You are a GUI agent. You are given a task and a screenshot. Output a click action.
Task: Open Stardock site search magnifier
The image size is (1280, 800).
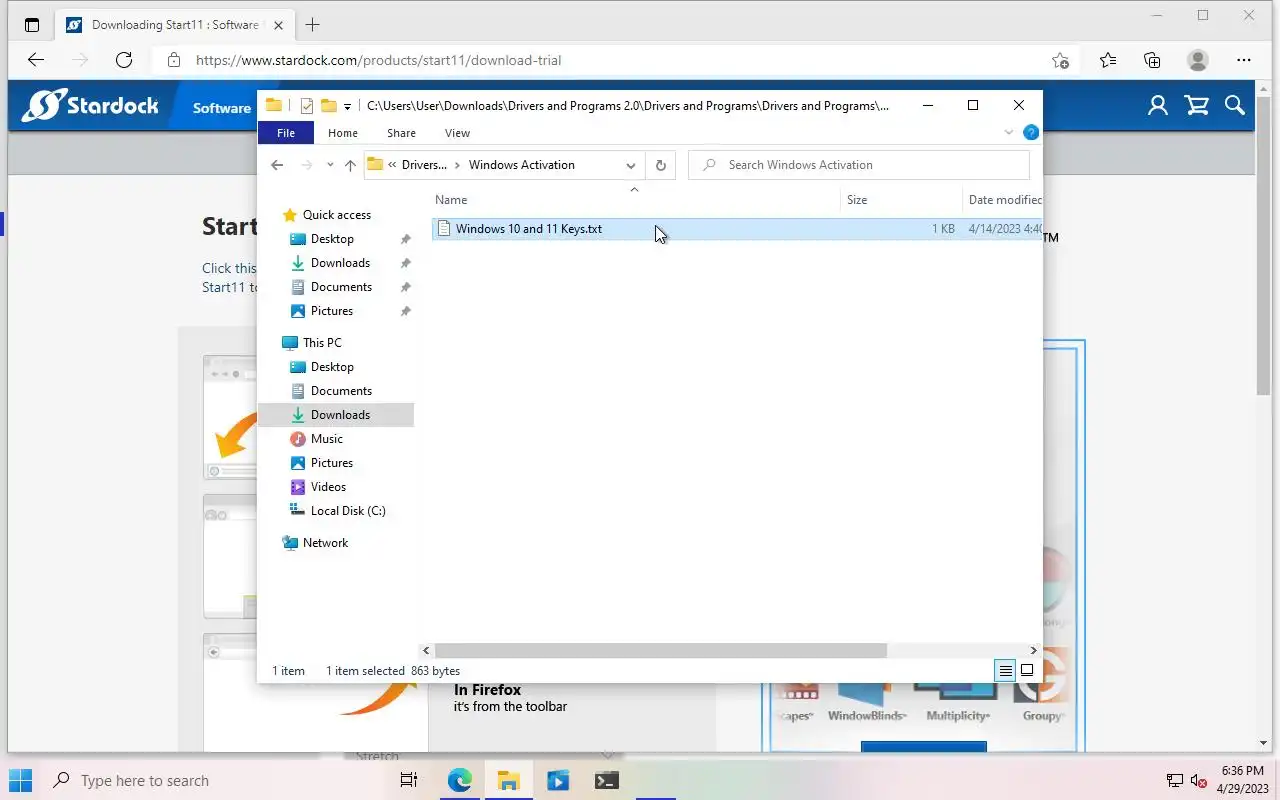click(1234, 106)
